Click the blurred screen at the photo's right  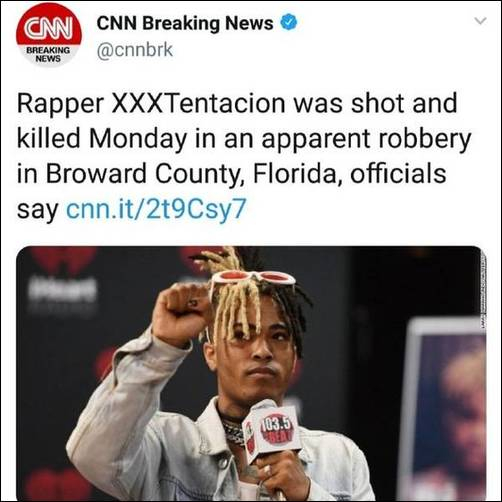pos(445,409)
